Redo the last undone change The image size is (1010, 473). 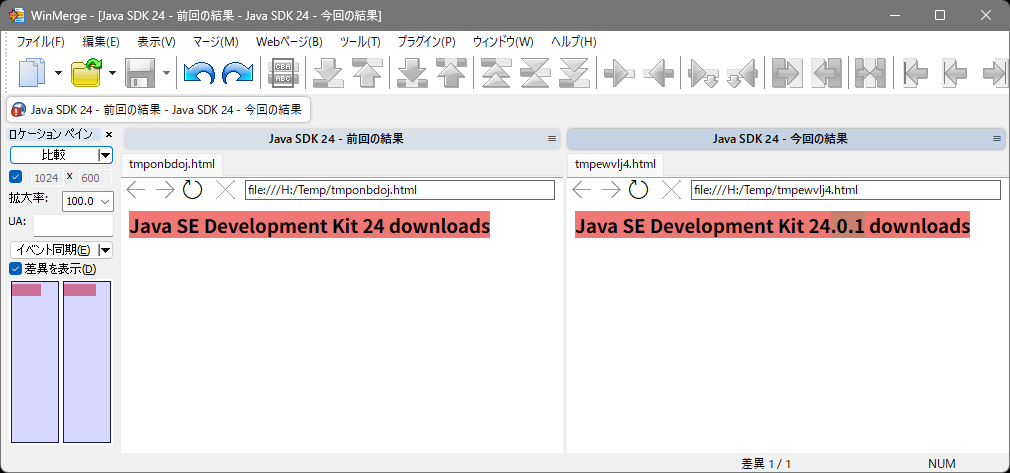[x=238, y=73]
